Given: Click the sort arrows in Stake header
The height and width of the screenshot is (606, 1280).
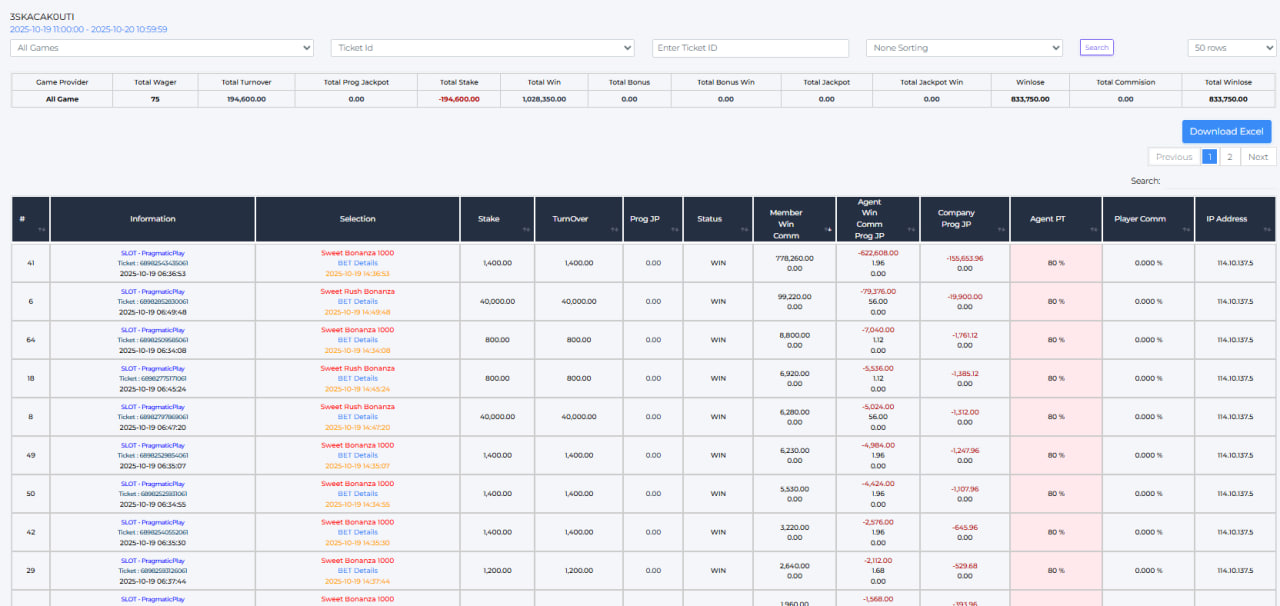Looking at the screenshot, I should click(526, 230).
